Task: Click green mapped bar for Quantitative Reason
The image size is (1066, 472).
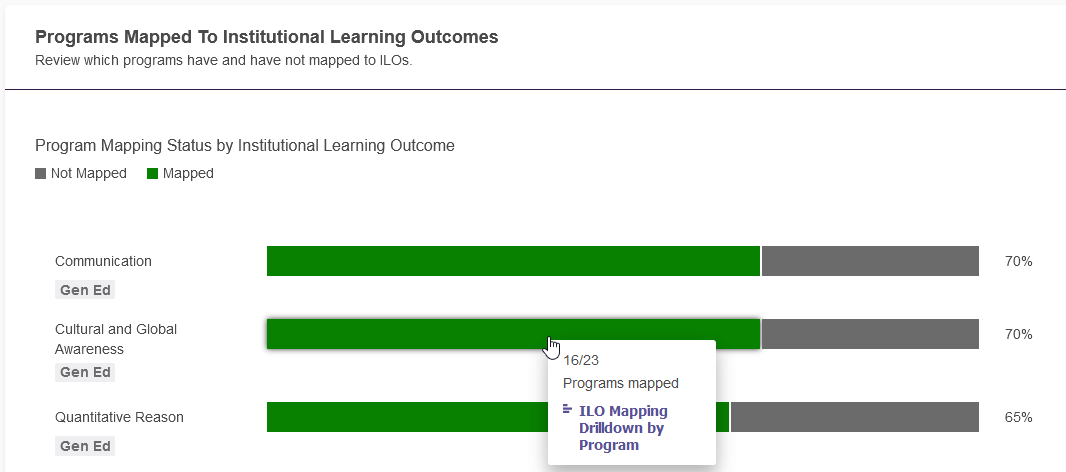Action: 407,417
